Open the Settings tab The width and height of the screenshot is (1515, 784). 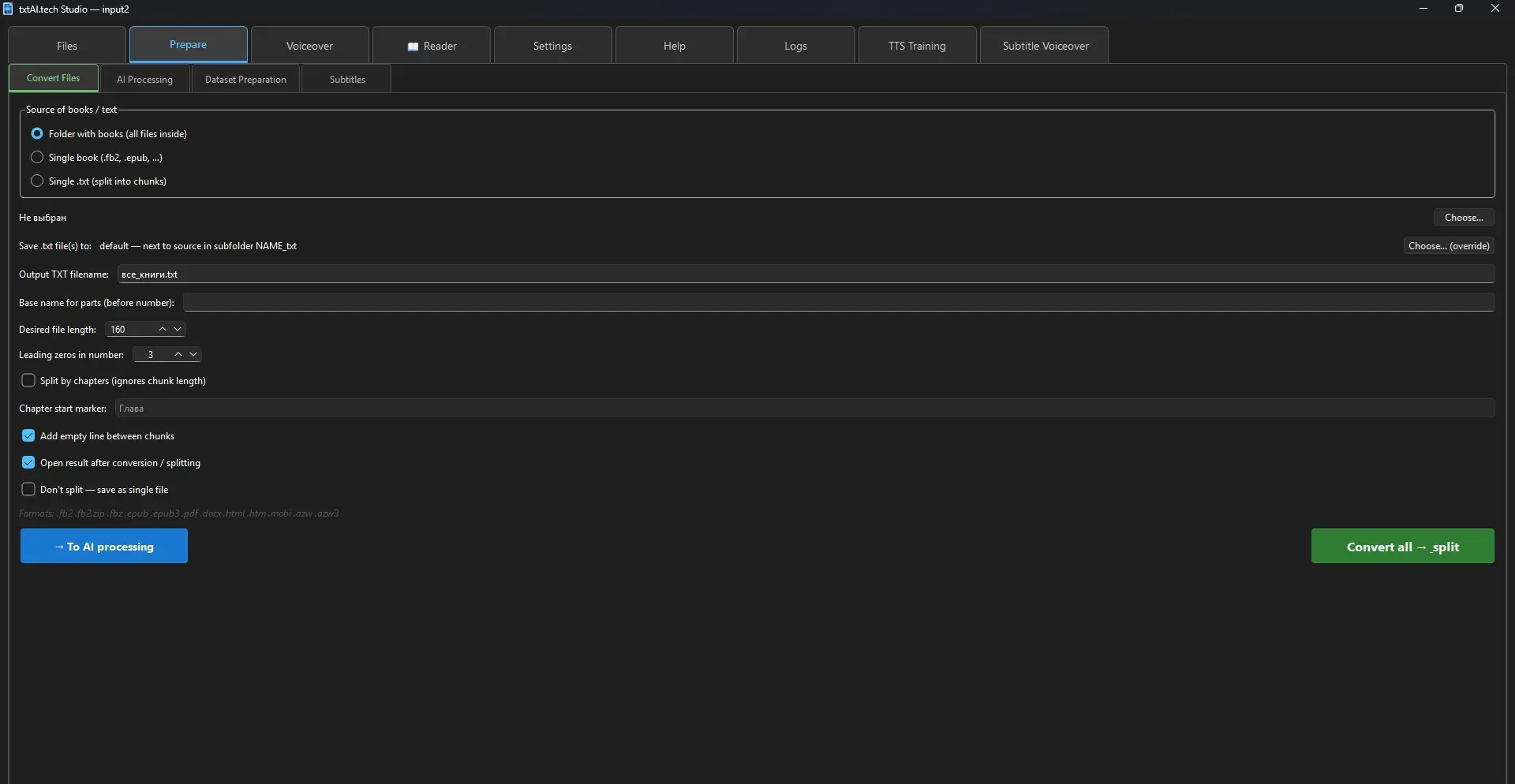click(552, 45)
